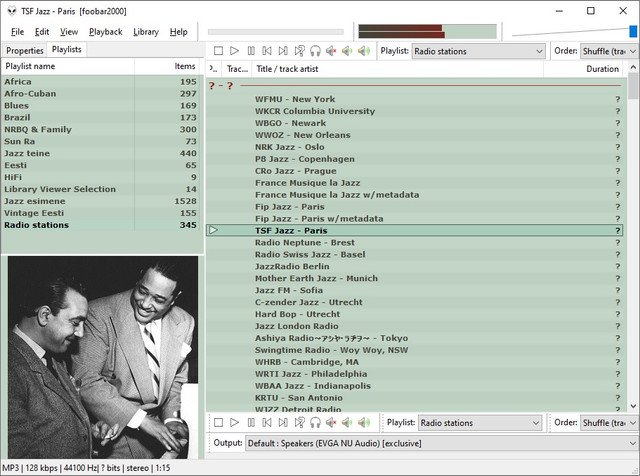The width and height of the screenshot is (640, 476).
Task: Select the Radio Swiss Jazz - Basel station
Action: (x=415, y=254)
